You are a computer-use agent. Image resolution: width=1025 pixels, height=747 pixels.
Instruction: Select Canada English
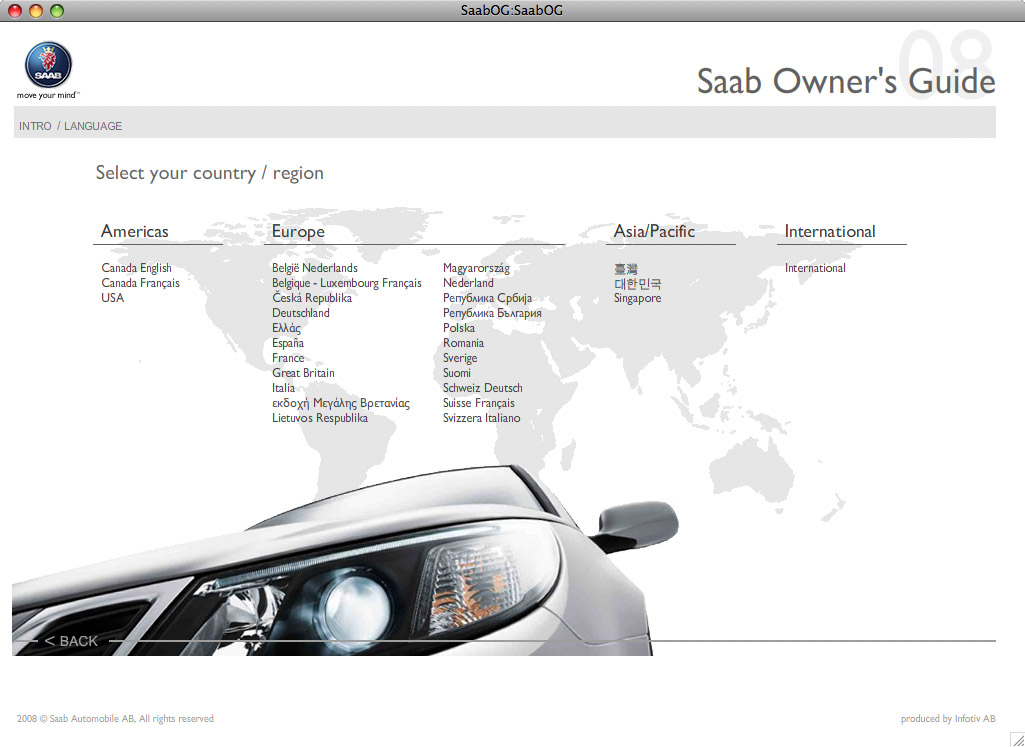click(x=137, y=268)
